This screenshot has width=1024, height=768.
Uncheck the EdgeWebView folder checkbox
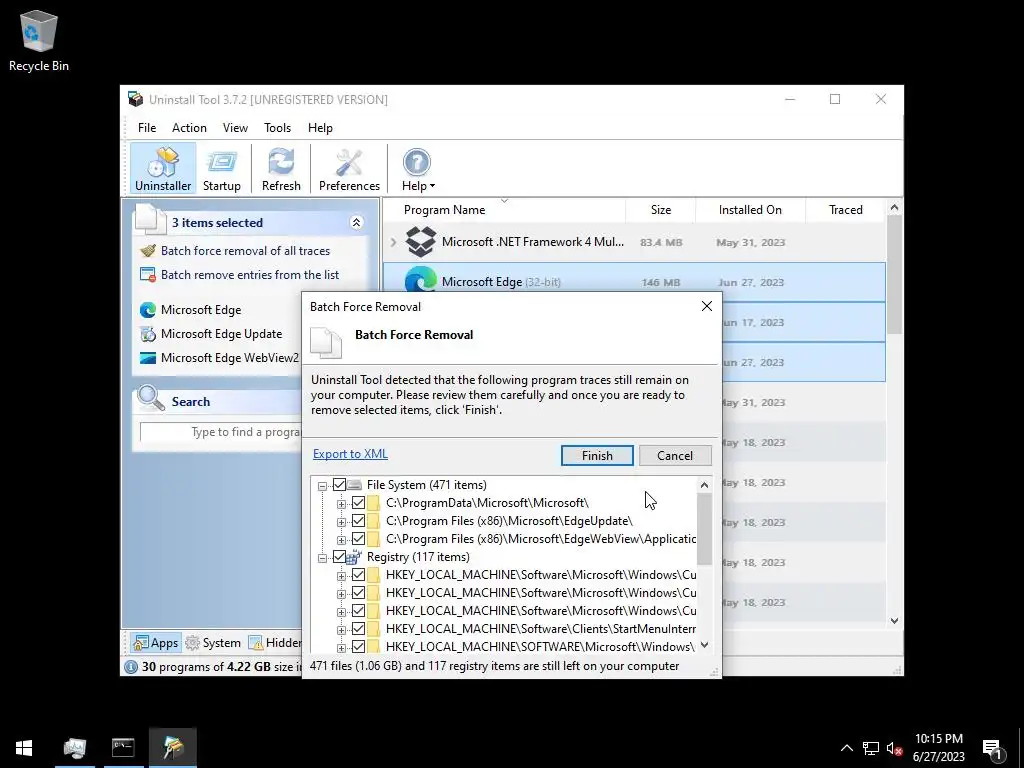358,539
